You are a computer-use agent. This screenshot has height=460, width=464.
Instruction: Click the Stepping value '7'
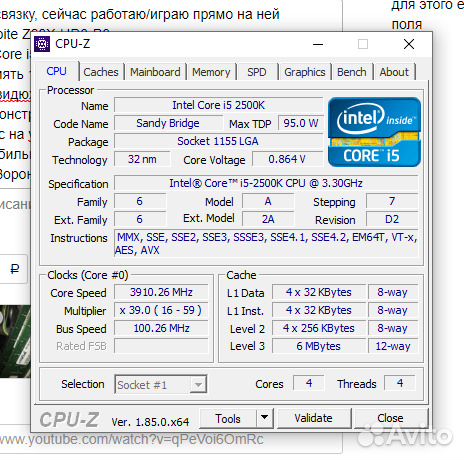pos(392,201)
